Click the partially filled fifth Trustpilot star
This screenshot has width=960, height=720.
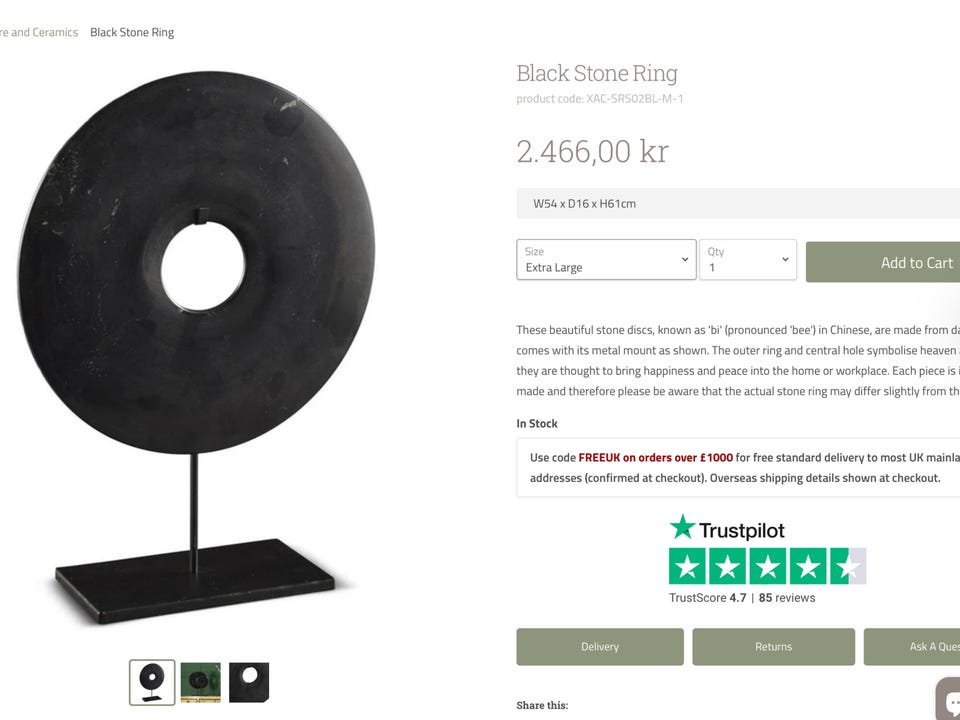click(x=847, y=567)
